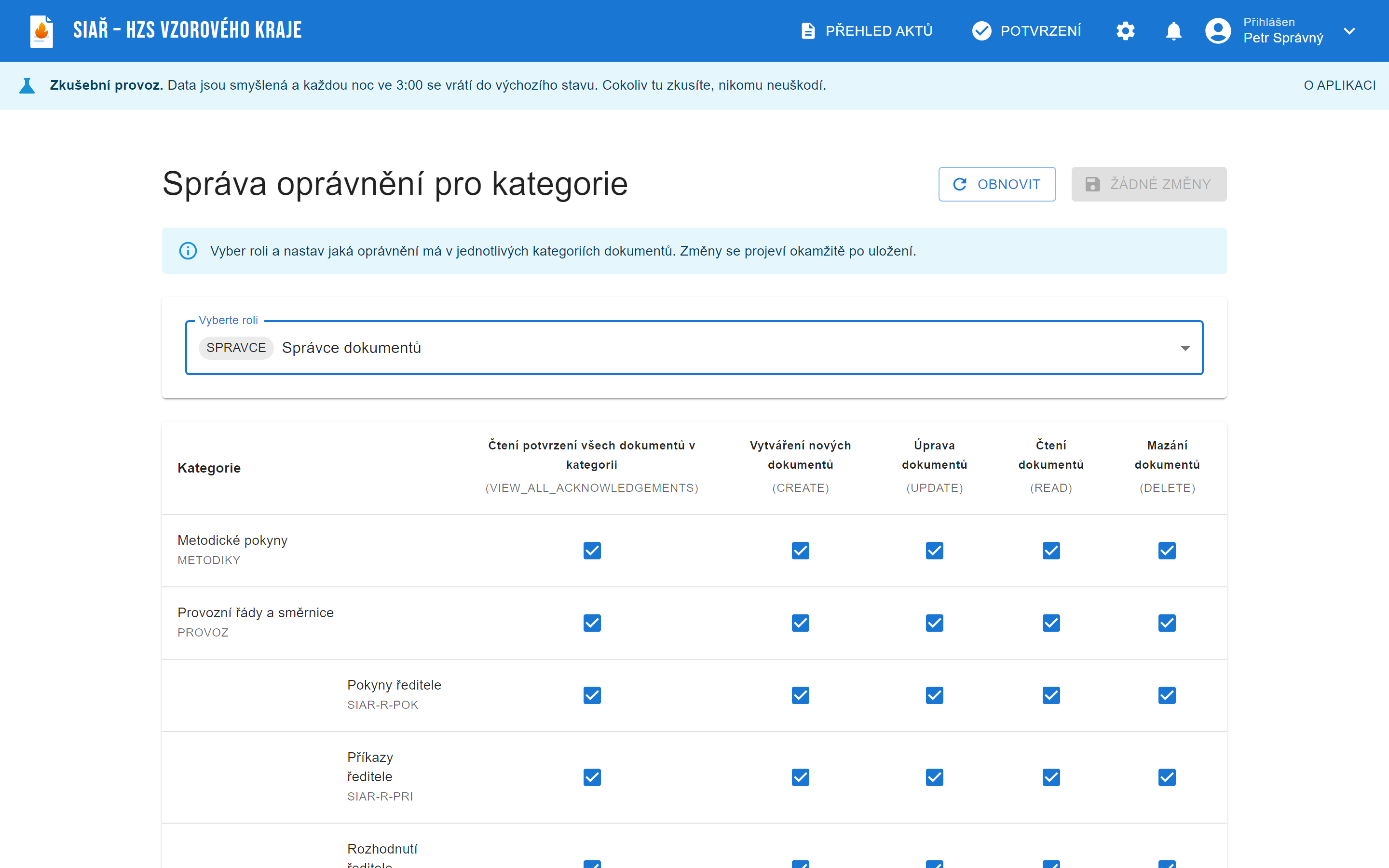Click the OBNOVIT refresh button
The width and height of the screenshot is (1389, 868).
click(997, 184)
